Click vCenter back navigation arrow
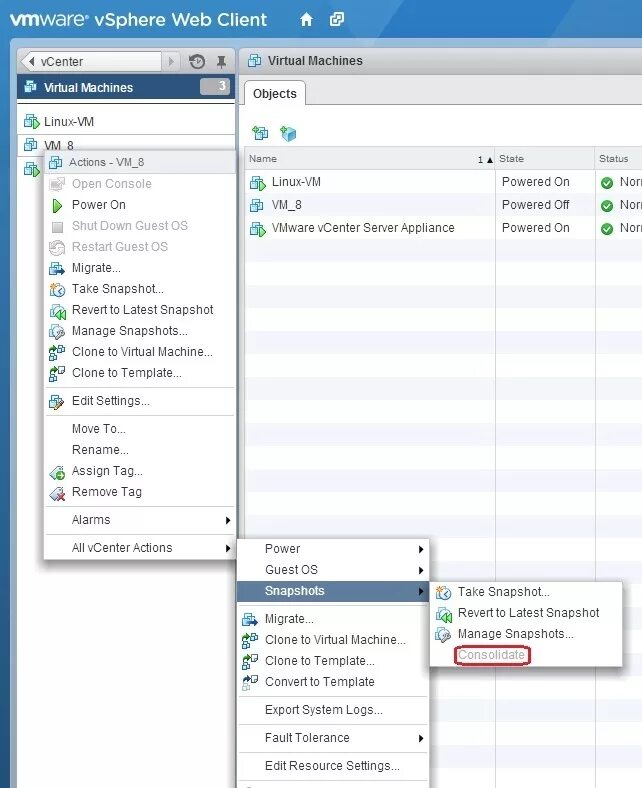Image resolution: width=642 pixels, height=788 pixels. point(32,61)
